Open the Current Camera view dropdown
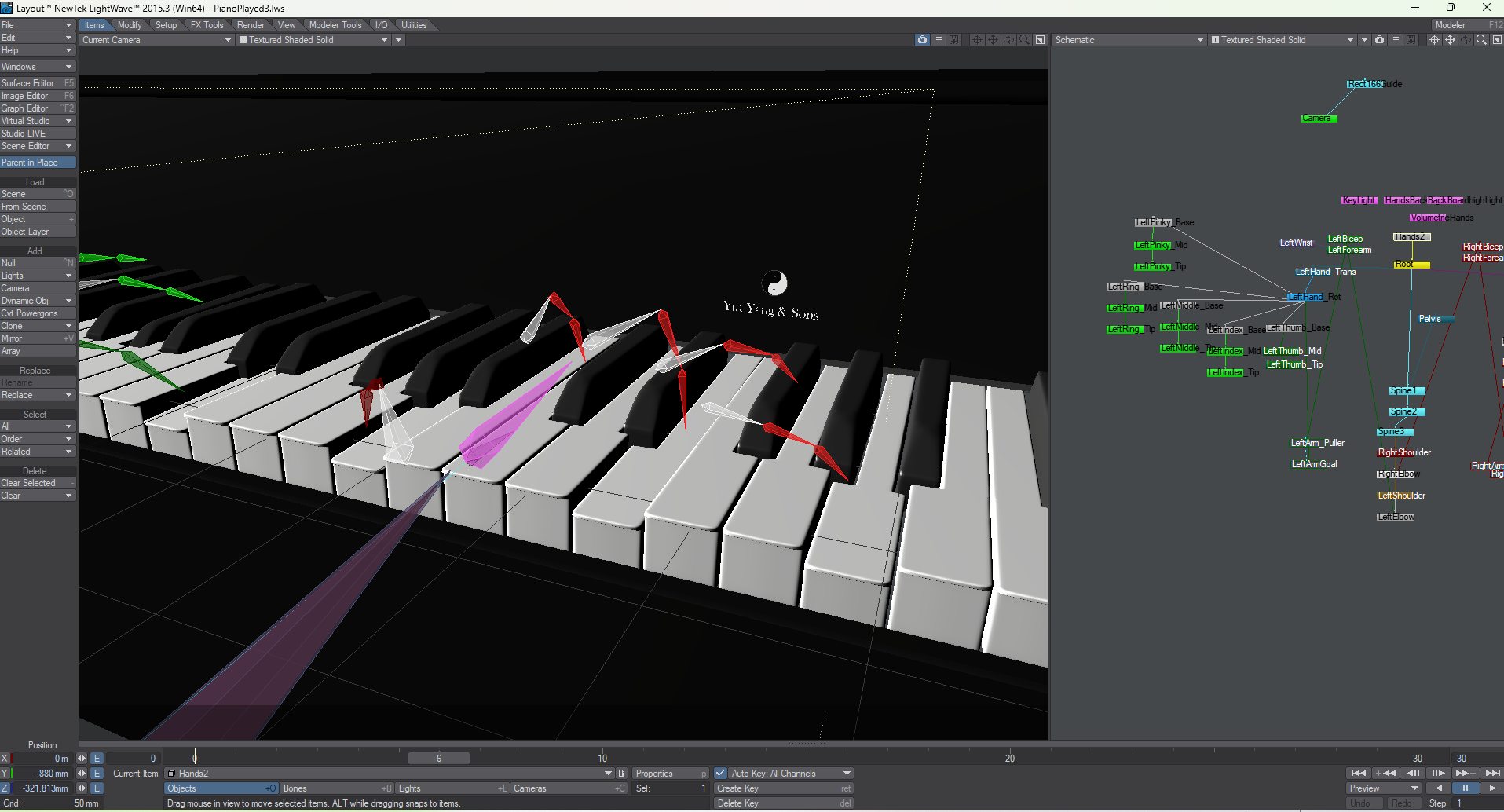Viewport: 1504px width, 812px height. 157,40
